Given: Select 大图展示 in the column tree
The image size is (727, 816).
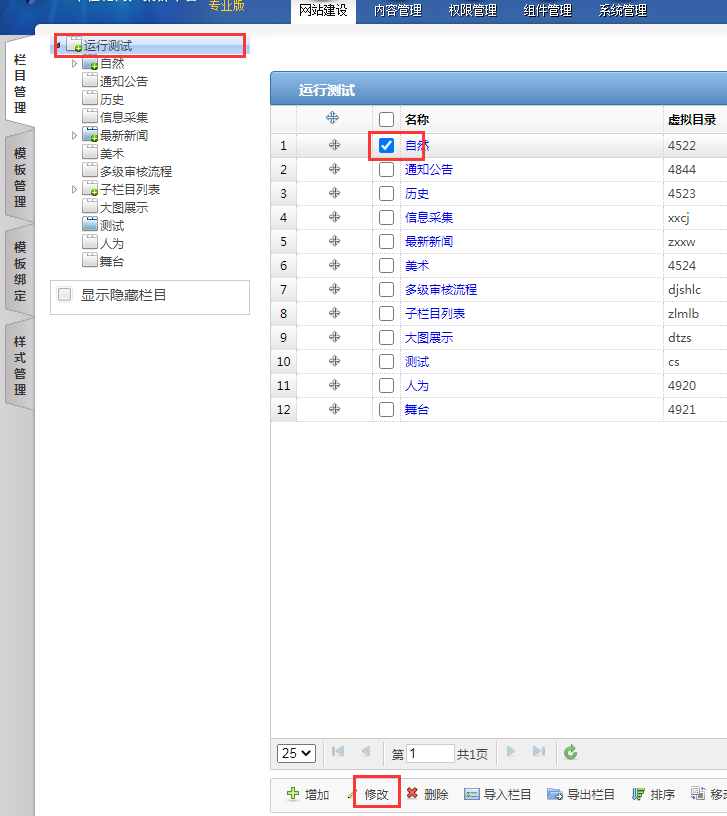Looking at the screenshot, I should 123,208.
